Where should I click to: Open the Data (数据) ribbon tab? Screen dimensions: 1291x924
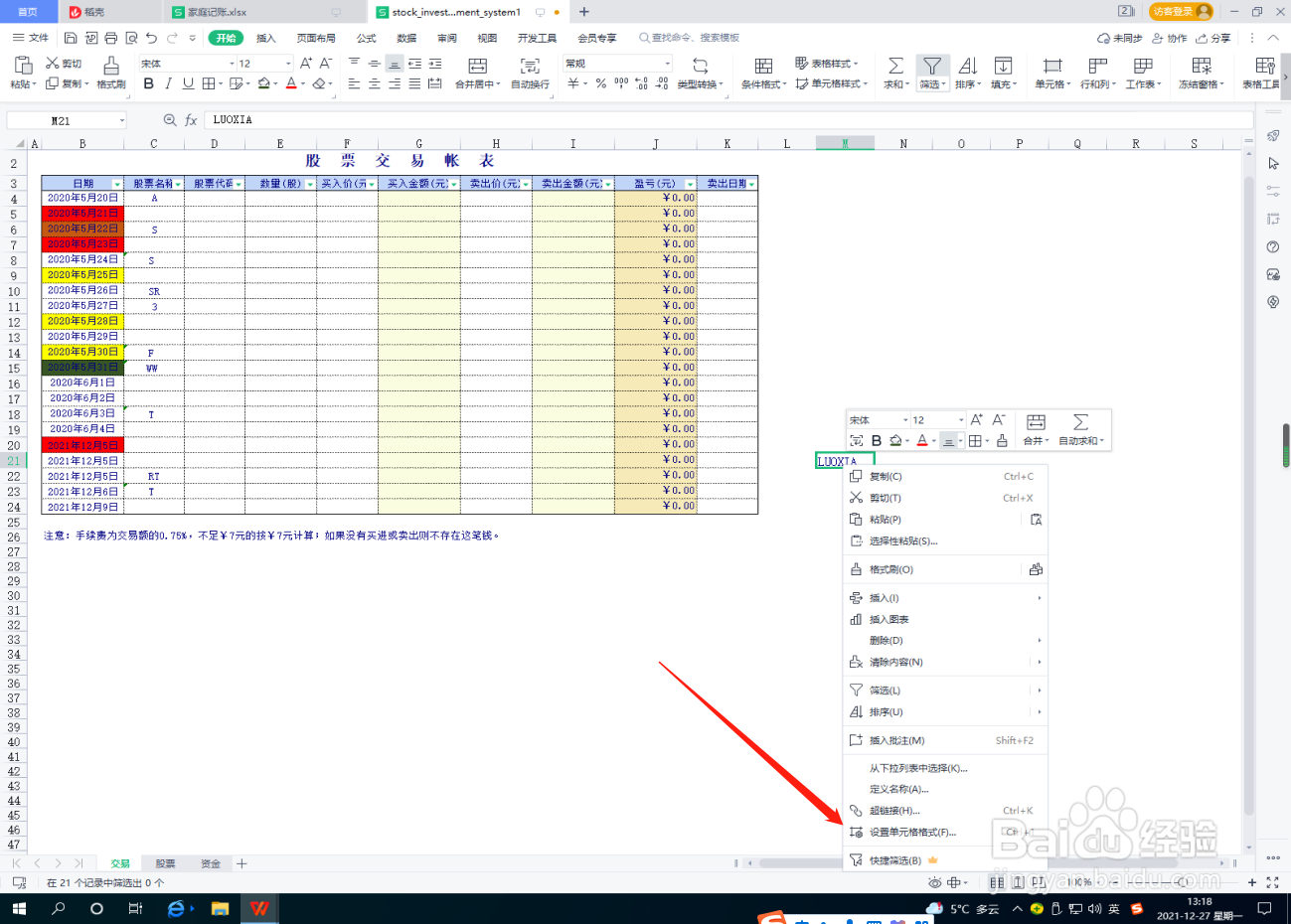(x=406, y=39)
